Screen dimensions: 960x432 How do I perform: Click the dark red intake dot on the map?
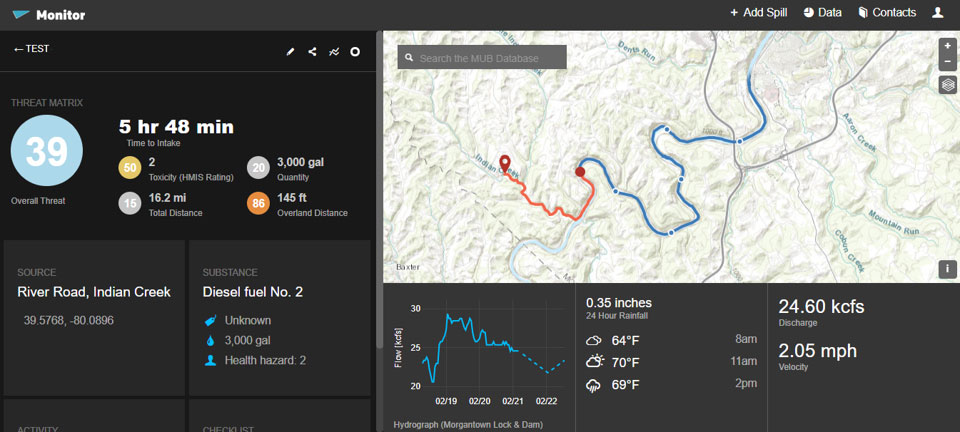[580, 172]
